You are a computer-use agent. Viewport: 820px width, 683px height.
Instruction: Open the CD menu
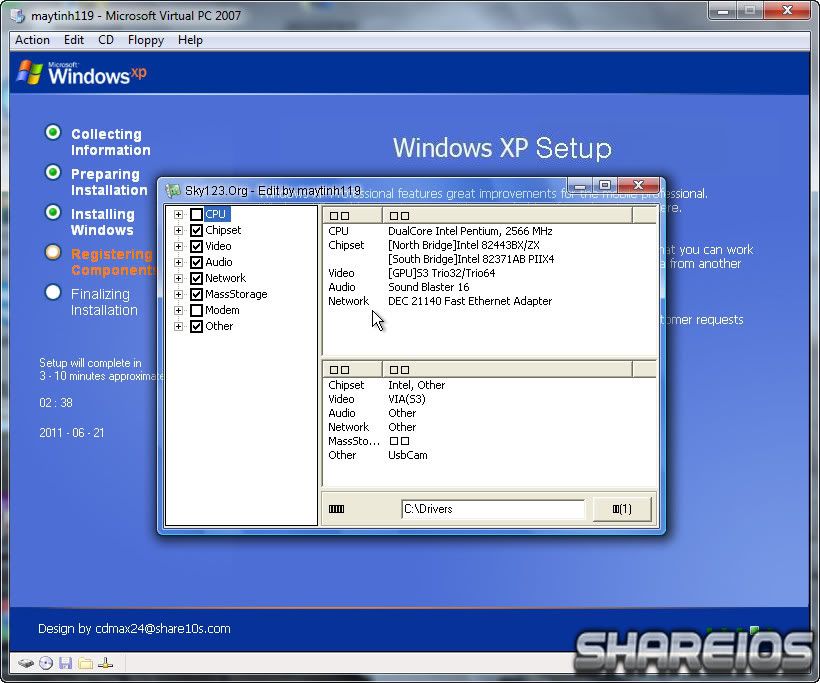click(x=106, y=40)
